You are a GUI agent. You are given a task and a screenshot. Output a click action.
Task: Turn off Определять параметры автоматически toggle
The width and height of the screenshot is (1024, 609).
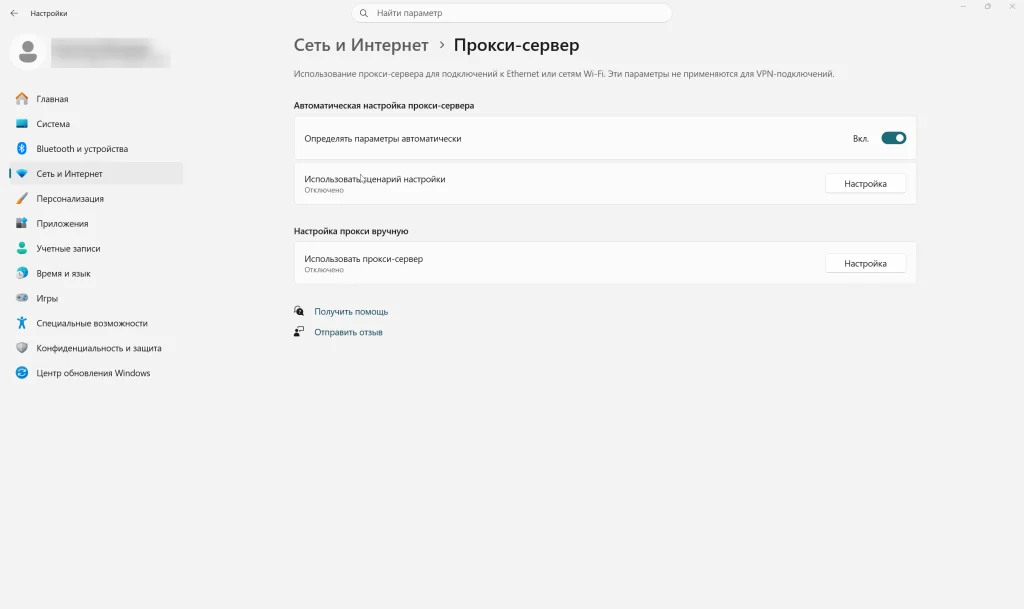tap(893, 138)
